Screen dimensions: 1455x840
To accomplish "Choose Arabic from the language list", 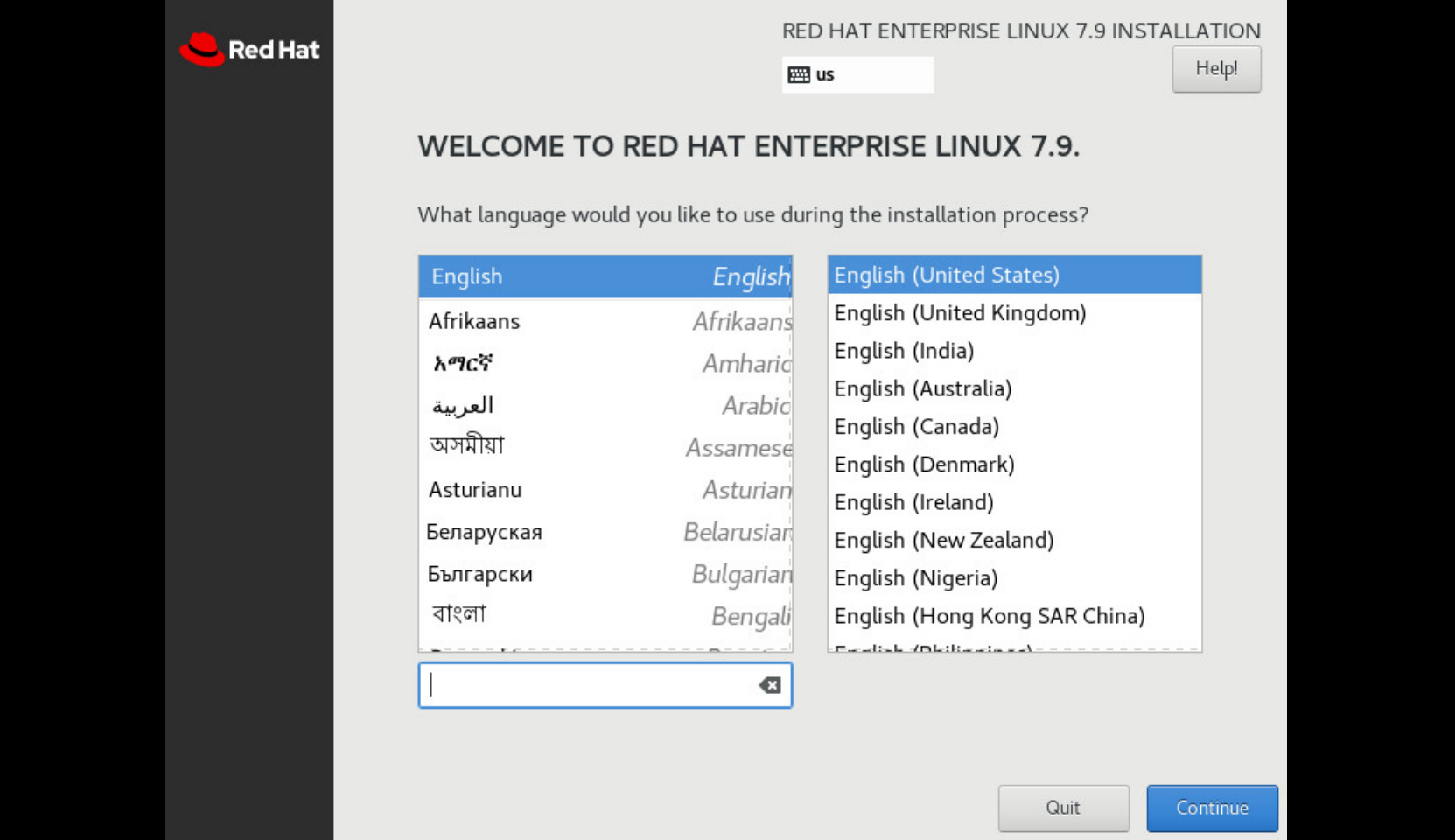I will [x=605, y=405].
